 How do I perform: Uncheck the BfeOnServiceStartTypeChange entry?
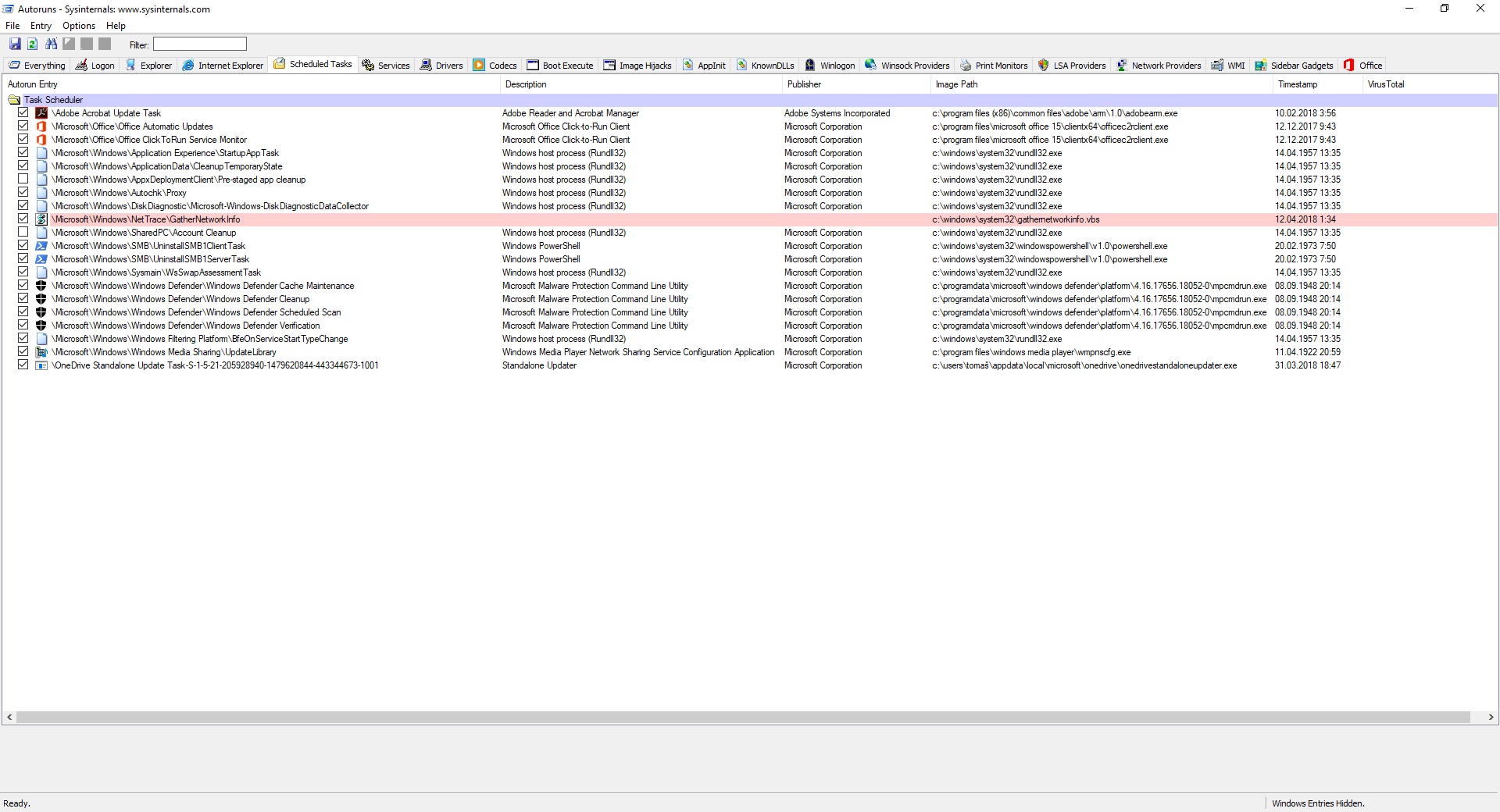tap(23, 339)
